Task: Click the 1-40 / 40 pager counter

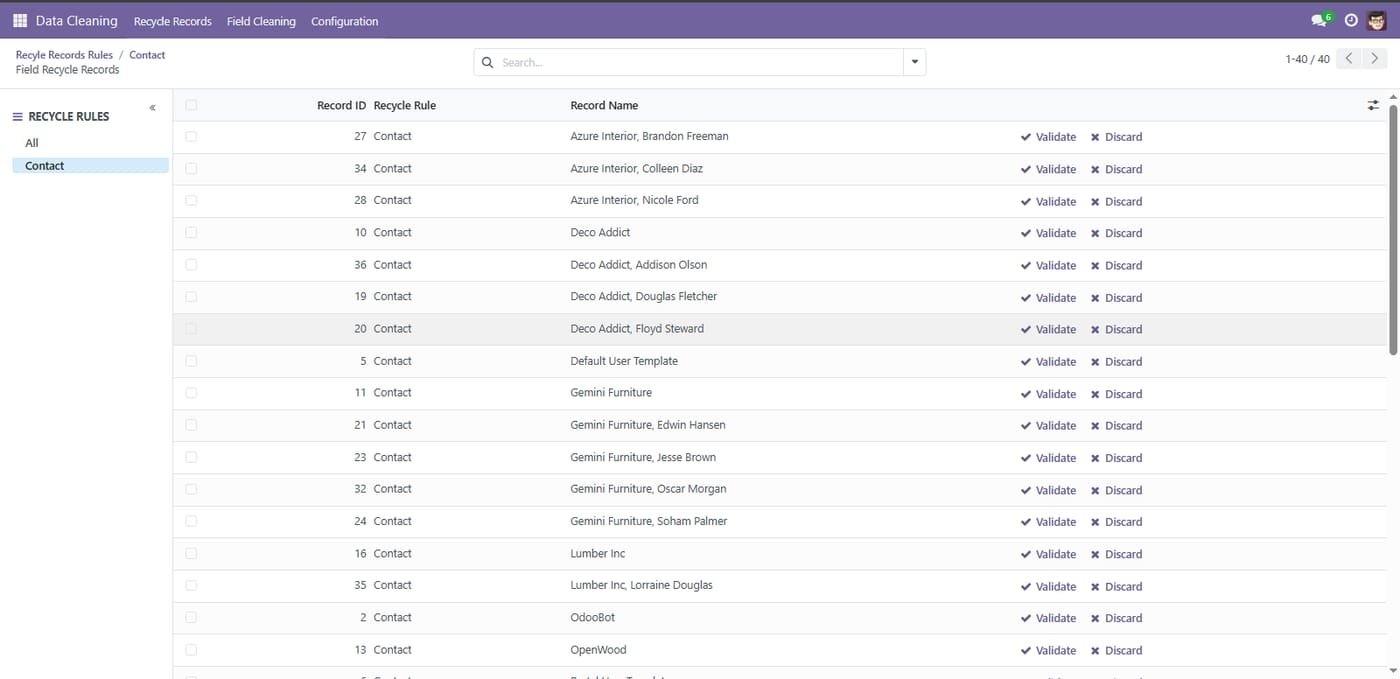Action: point(1307,59)
